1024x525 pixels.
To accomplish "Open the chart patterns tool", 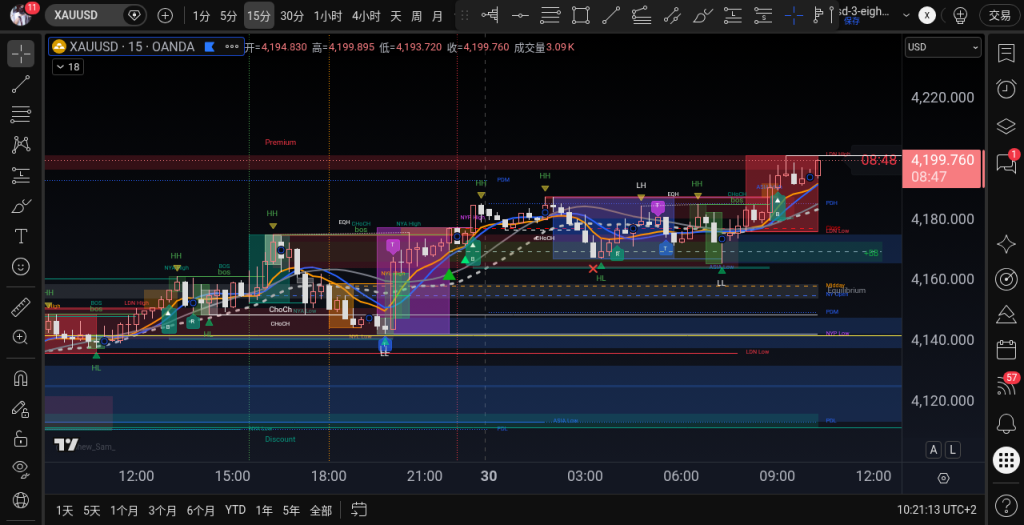I will point(20,144).
